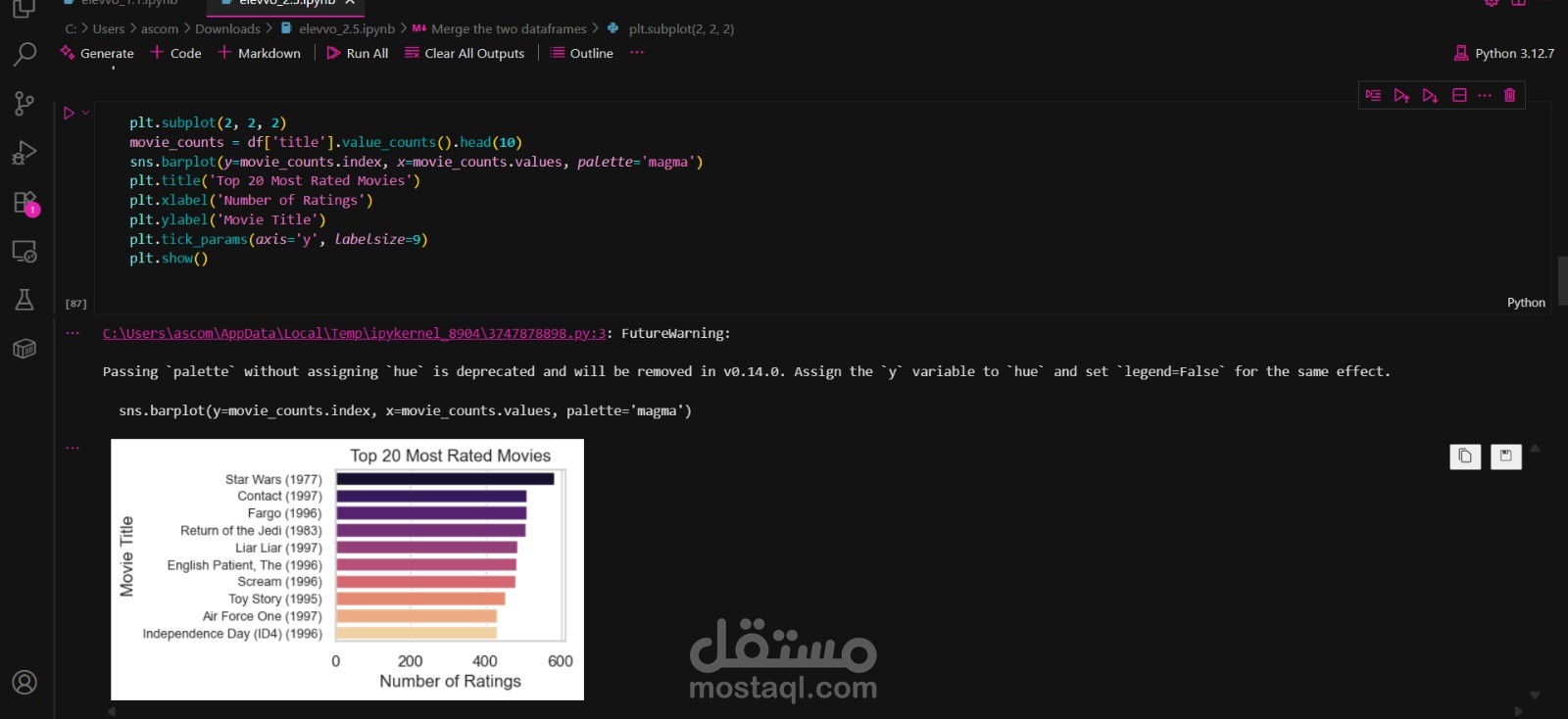Viewport: 1568px width, 719px height.
Task: Open the warning output's ellipsis menu
Action: coord(73,333)
